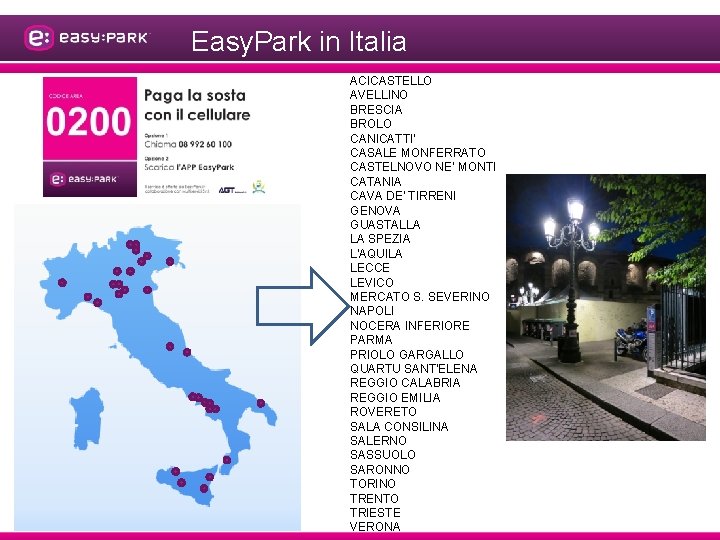Viewport: 720px width, 540px height.
Task: Click ACICASTELLO in the city list
Action: [391, 81]
